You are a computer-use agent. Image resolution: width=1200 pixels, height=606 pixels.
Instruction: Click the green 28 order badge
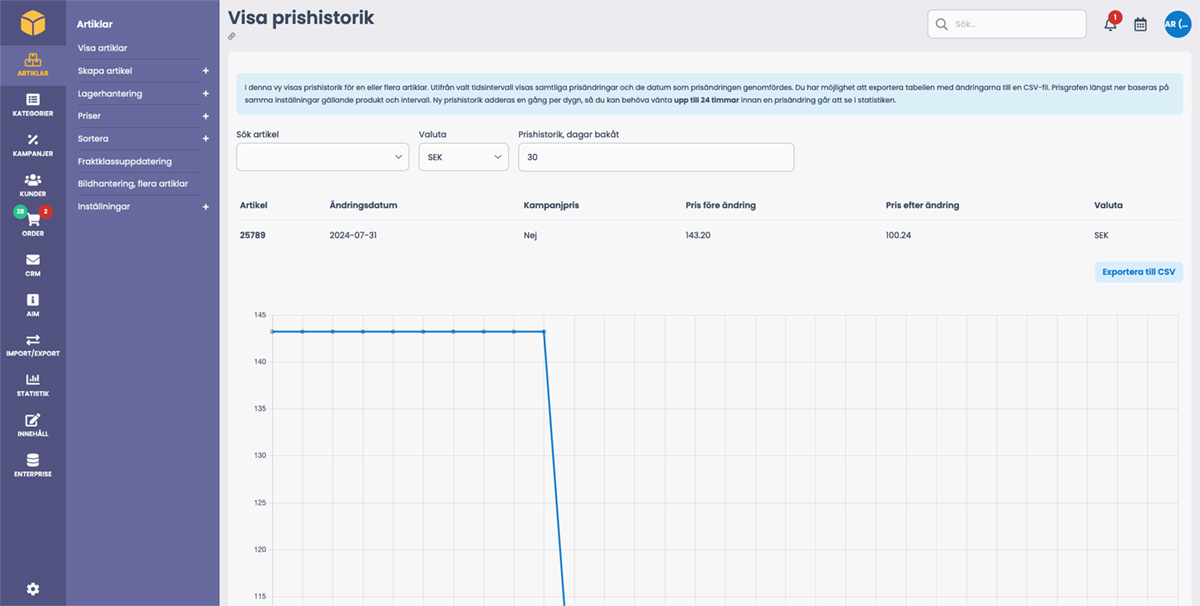click(20, 212)
